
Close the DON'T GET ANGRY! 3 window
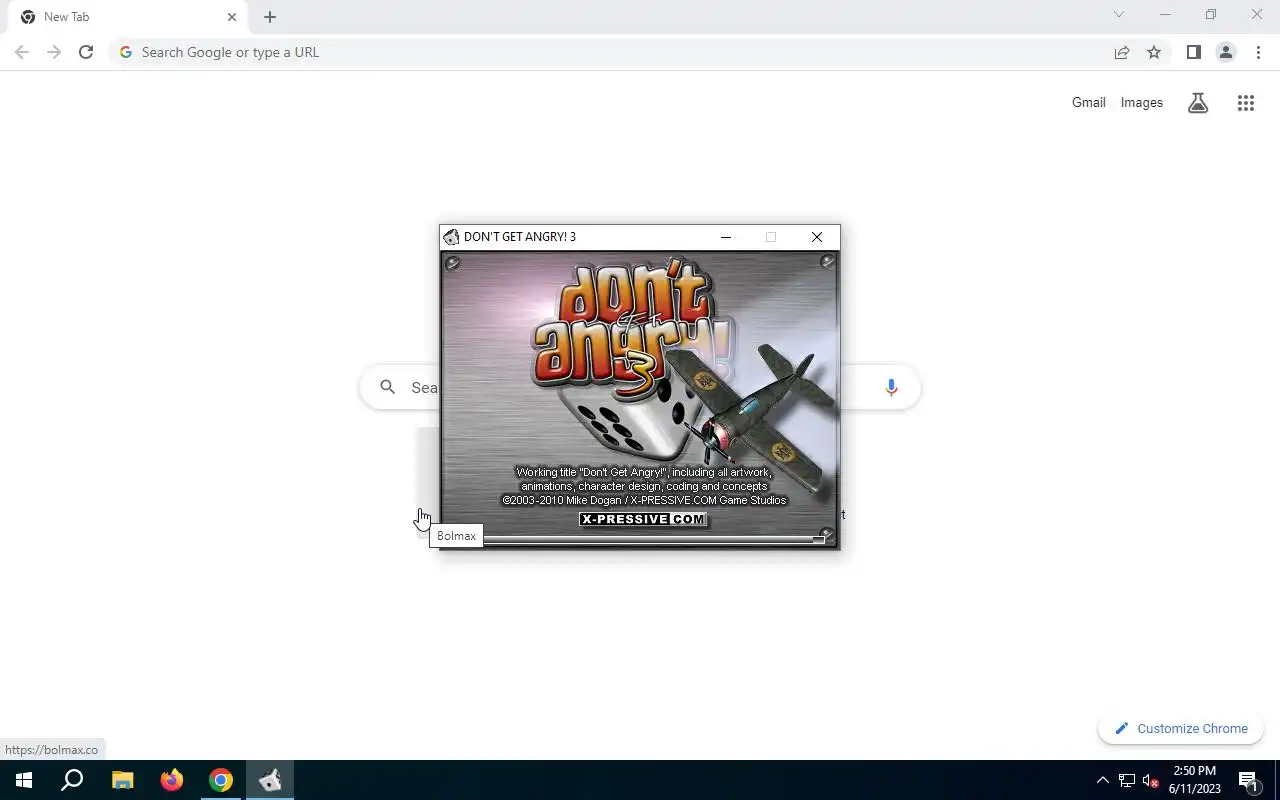[817, 237]
